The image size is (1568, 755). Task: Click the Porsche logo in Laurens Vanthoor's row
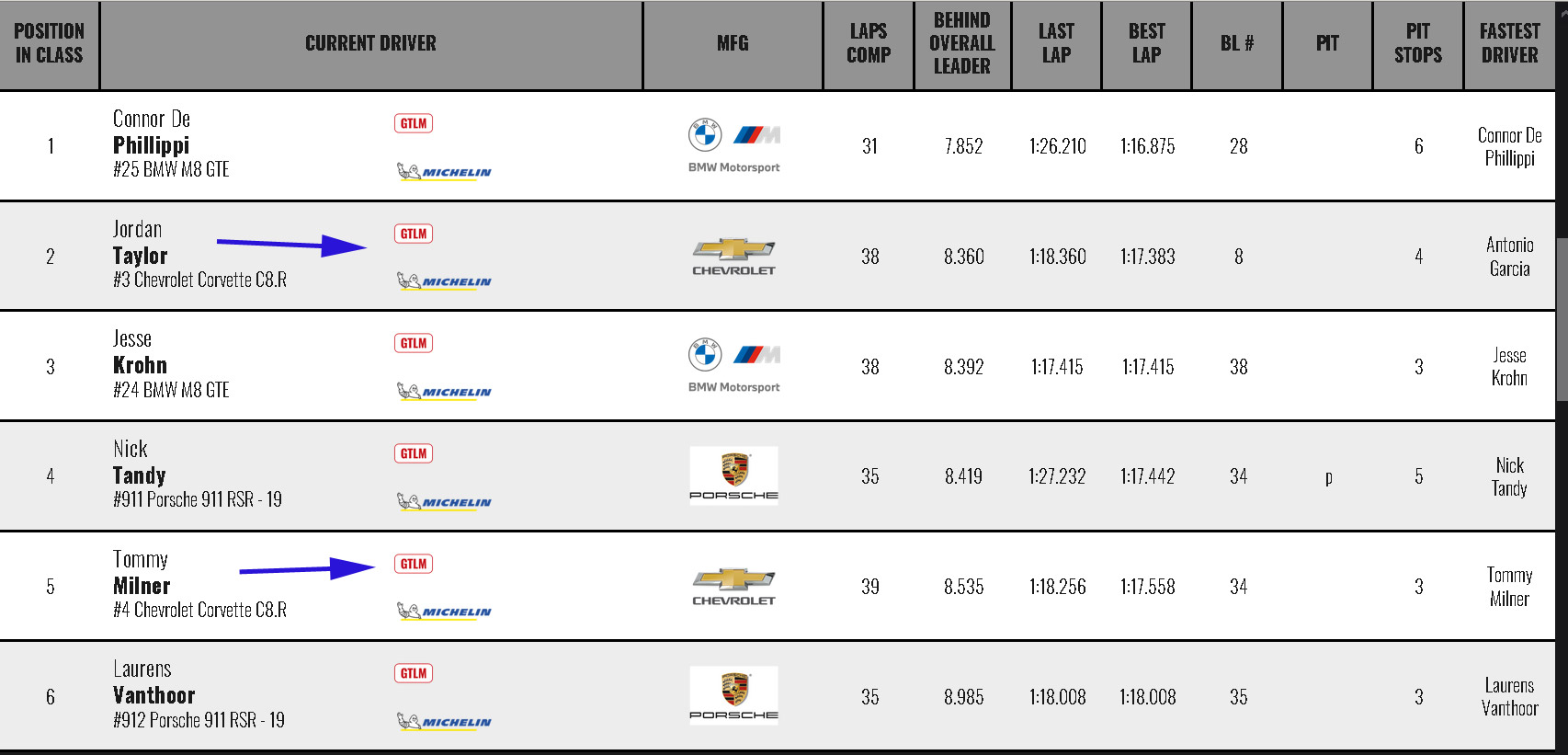click(733, 695)
